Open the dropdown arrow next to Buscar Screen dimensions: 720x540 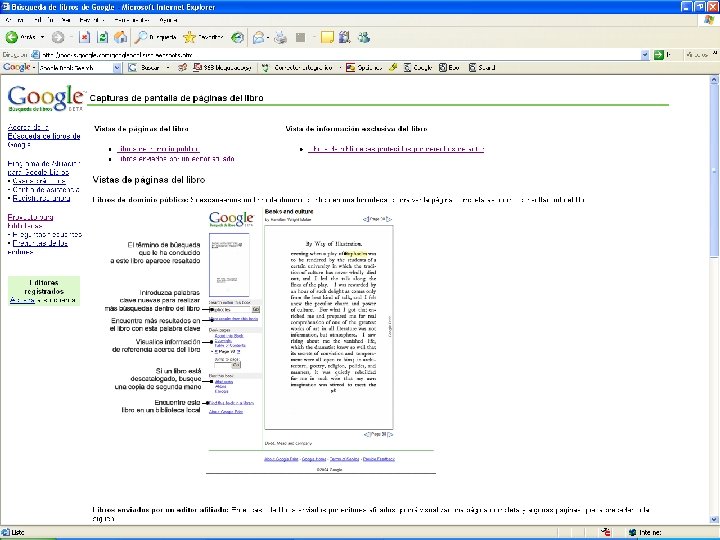pos(168,68)
